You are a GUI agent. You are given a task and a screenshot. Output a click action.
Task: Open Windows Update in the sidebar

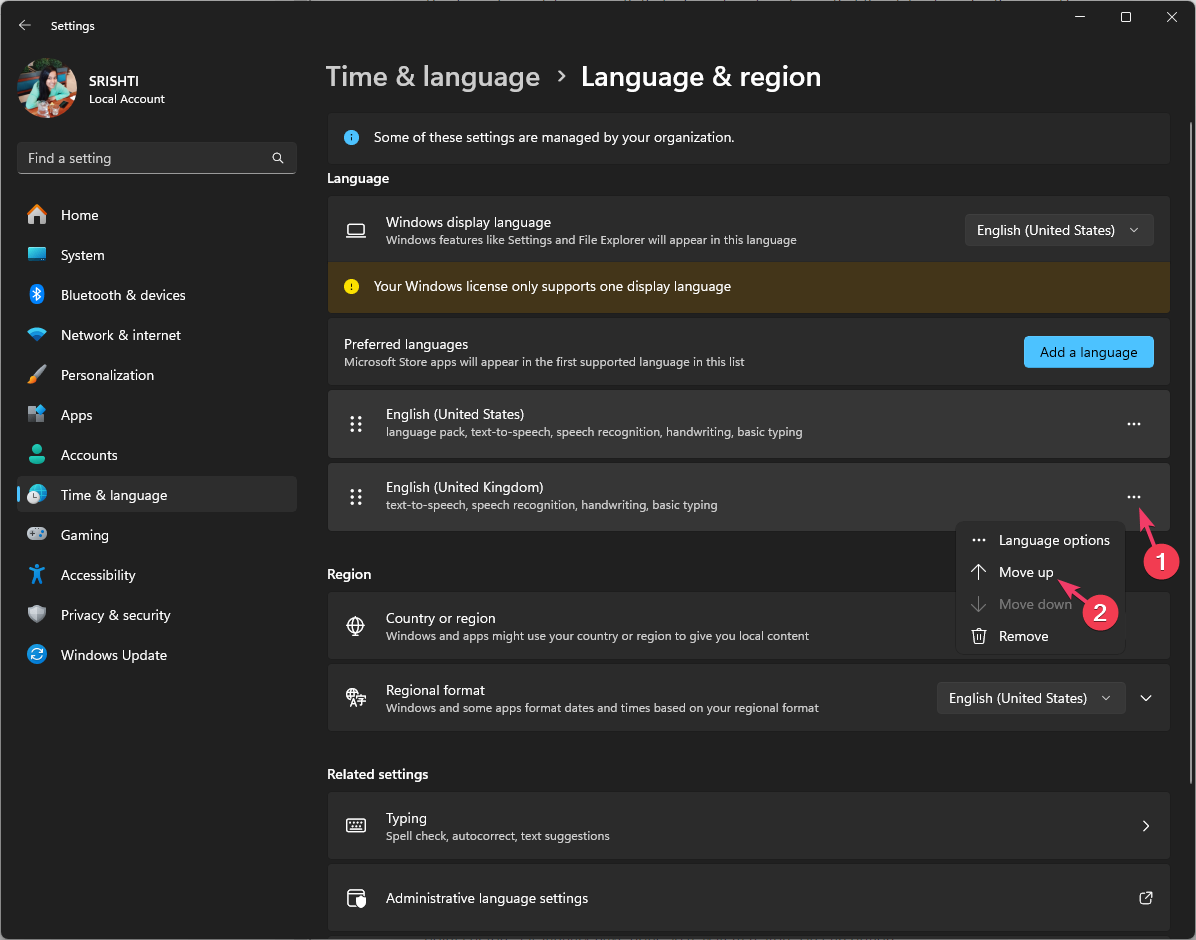[x=113, y=655]
